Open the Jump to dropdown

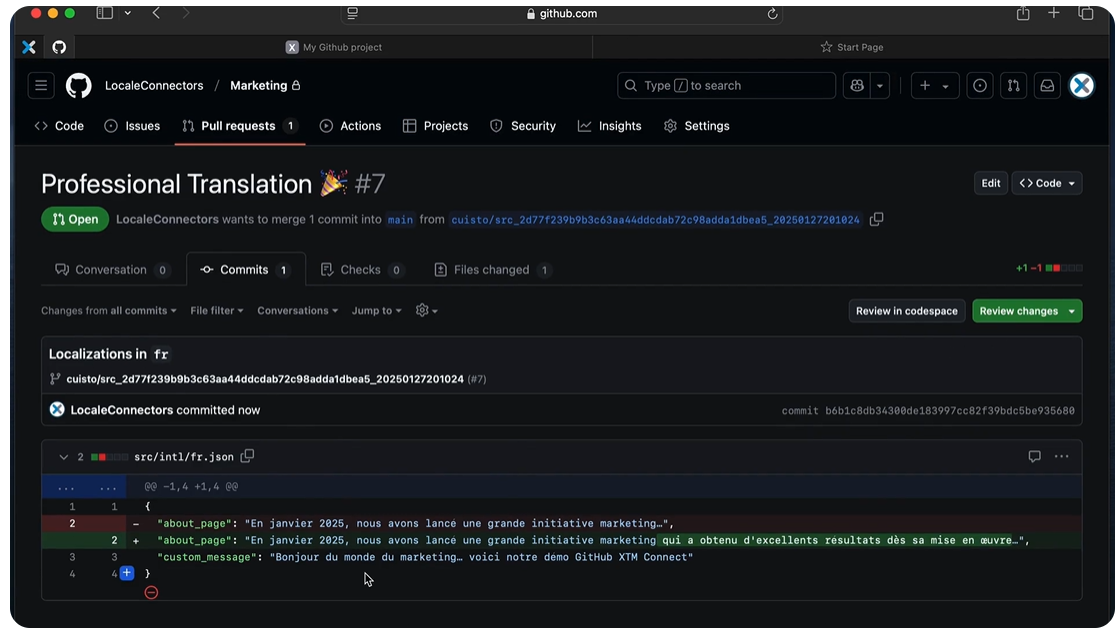376,311
